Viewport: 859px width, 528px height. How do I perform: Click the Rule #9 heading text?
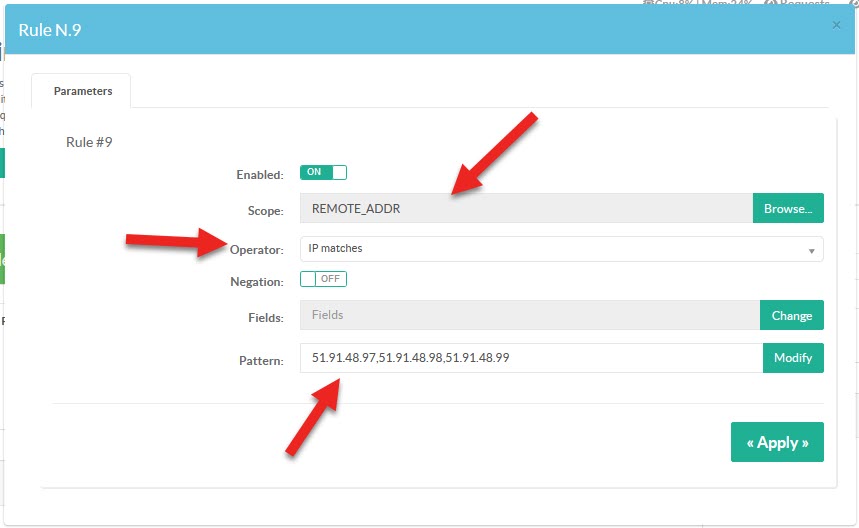[x=89, y=142]
